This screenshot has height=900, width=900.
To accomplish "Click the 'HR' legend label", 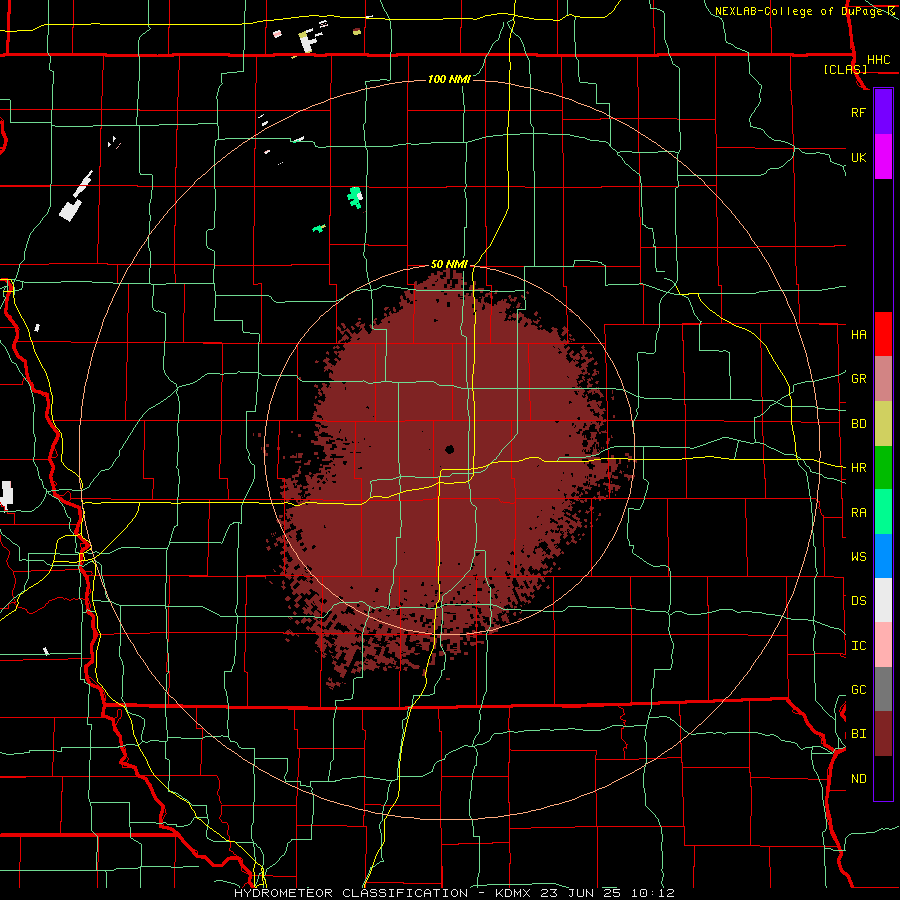I will 859,468.
